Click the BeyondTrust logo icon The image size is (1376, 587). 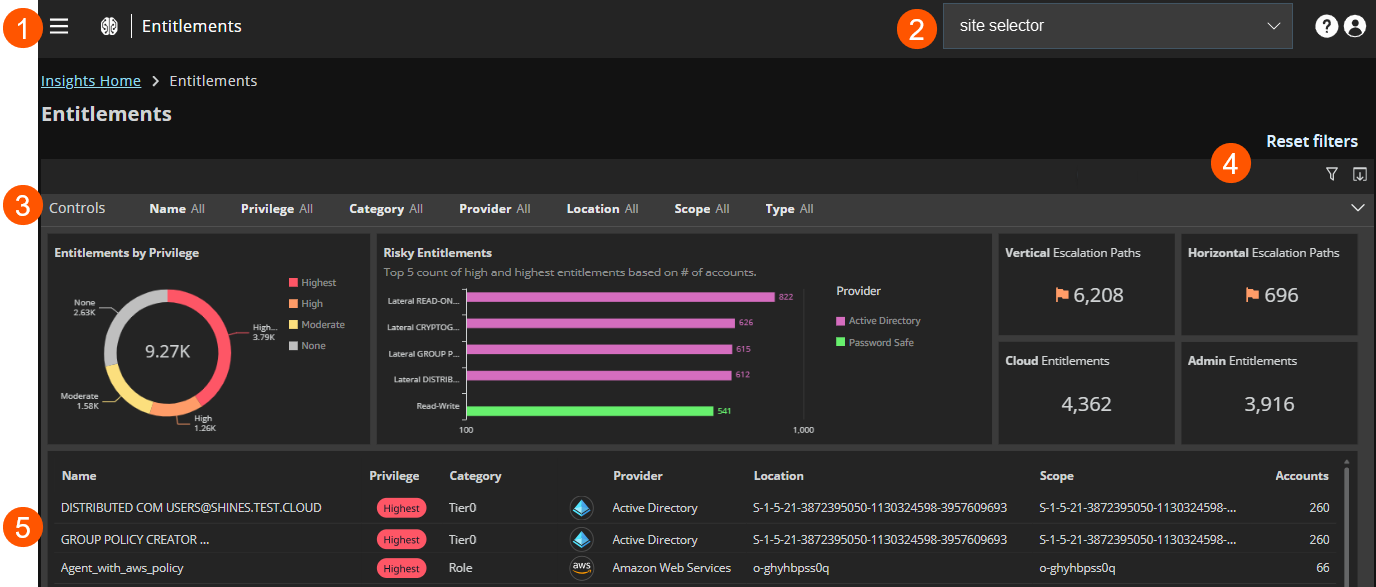(x=109, y=27)
